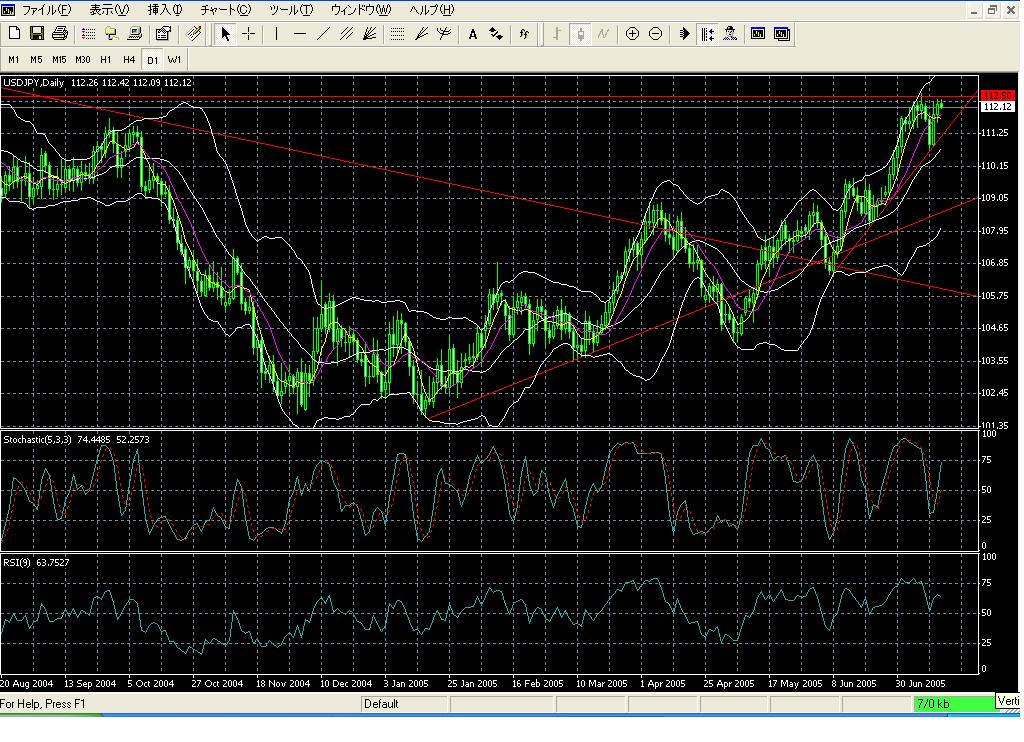Viewport: 1024px width, 742px height.
Task: Select the Equidistant Channel tool
Action: tap(347, 34)
